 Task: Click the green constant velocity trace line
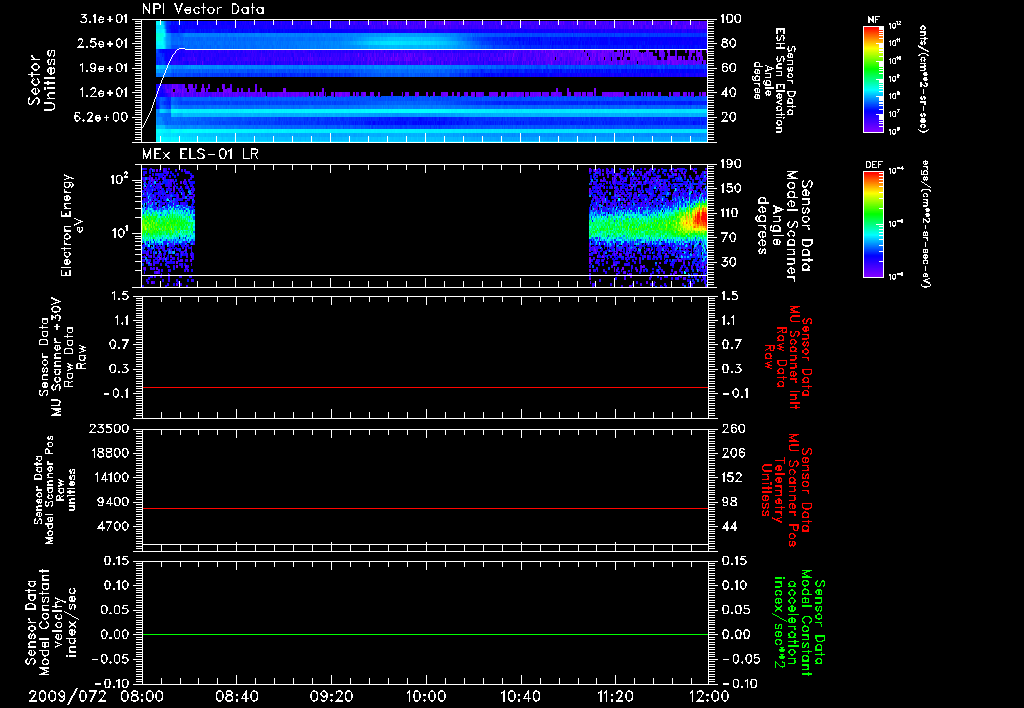pyautogui.click(x=425, y=635)
